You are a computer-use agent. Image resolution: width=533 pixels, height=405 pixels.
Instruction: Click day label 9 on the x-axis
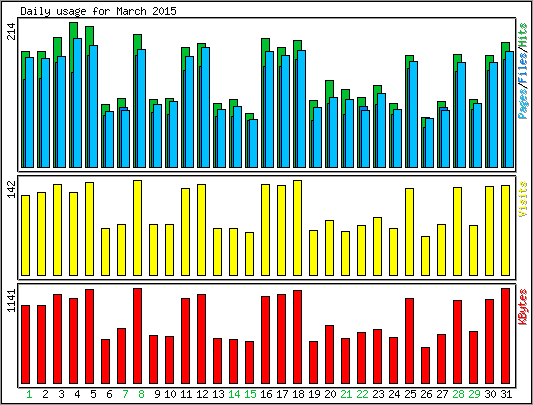(157, 394)
